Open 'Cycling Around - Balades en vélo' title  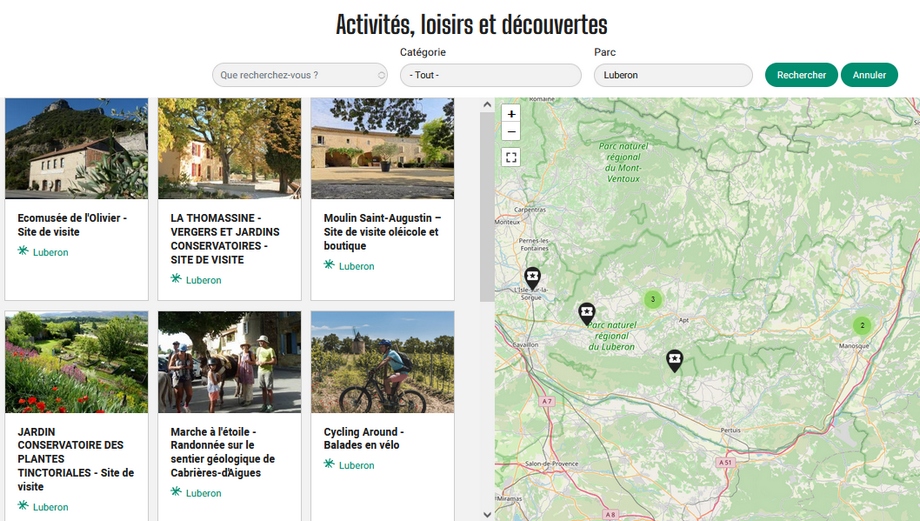(x=364, y=438)
